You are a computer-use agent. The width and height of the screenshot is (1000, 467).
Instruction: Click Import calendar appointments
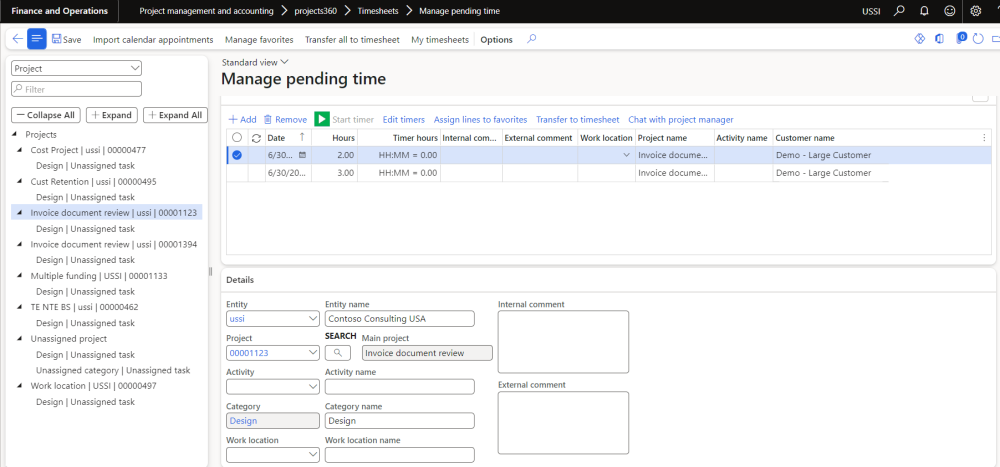pos(153,40)
